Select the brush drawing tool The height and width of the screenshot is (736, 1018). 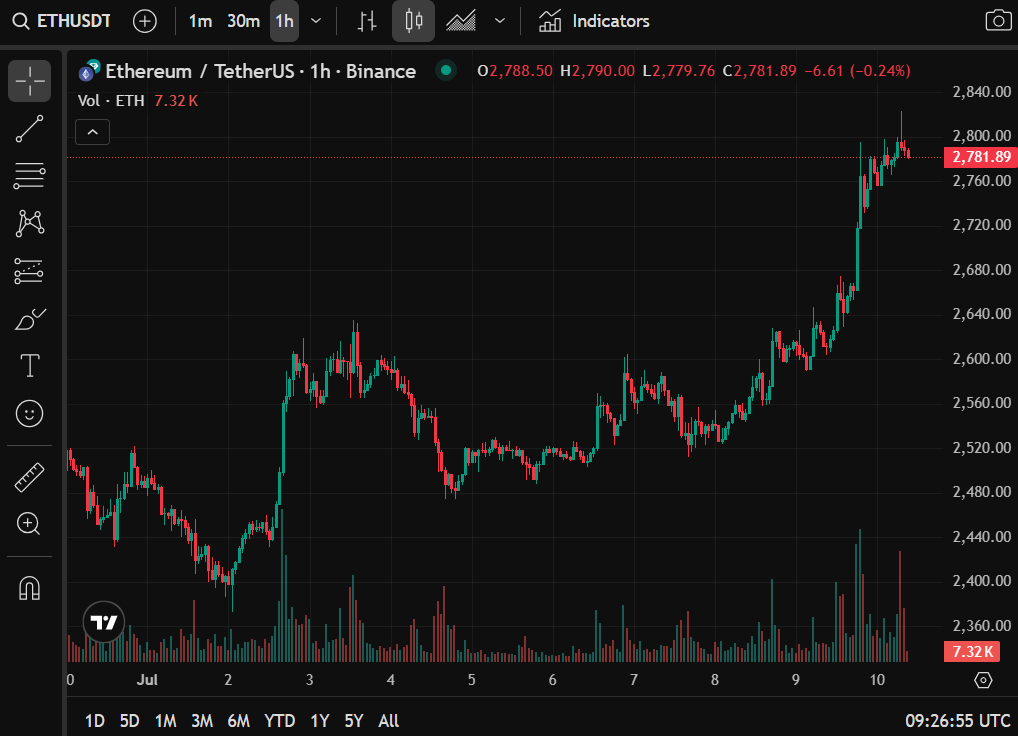30,319
